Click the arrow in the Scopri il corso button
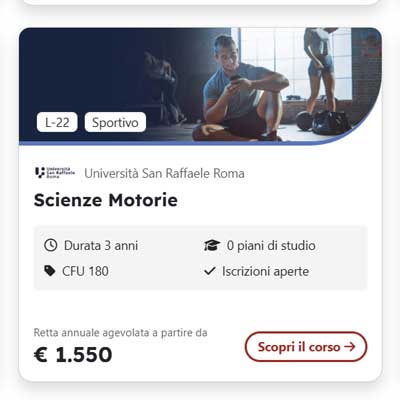Image resolution: width=400 pixels, height=400 pixels. tap(350, 347)
